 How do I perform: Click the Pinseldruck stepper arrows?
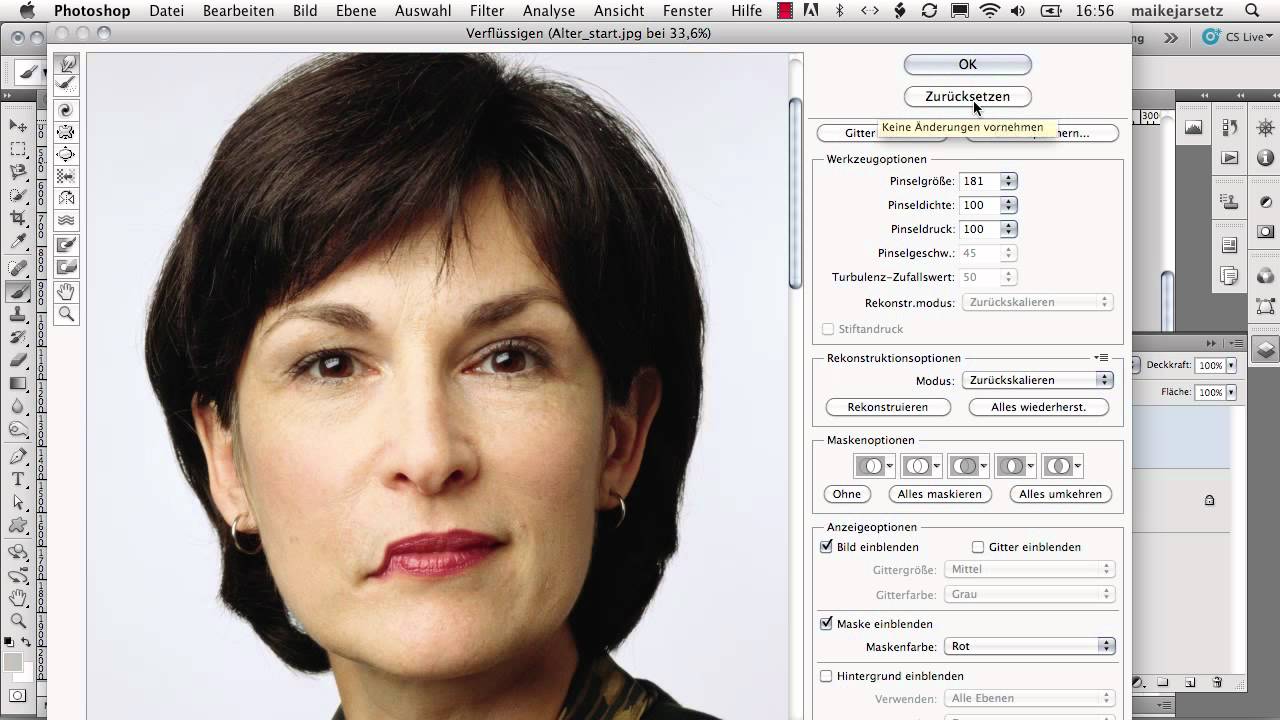pos(1008,229)
